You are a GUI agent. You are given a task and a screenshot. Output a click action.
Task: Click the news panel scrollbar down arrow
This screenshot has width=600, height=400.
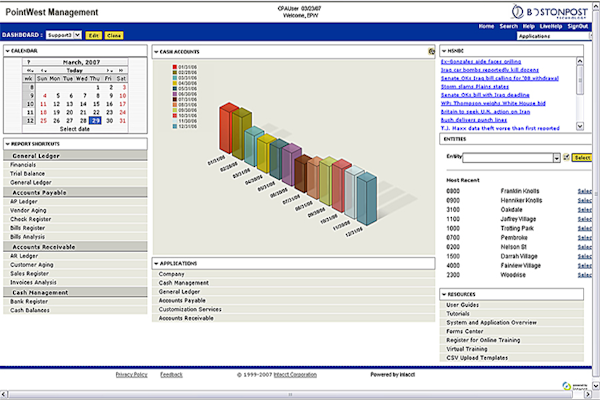(x=580, y=126)
